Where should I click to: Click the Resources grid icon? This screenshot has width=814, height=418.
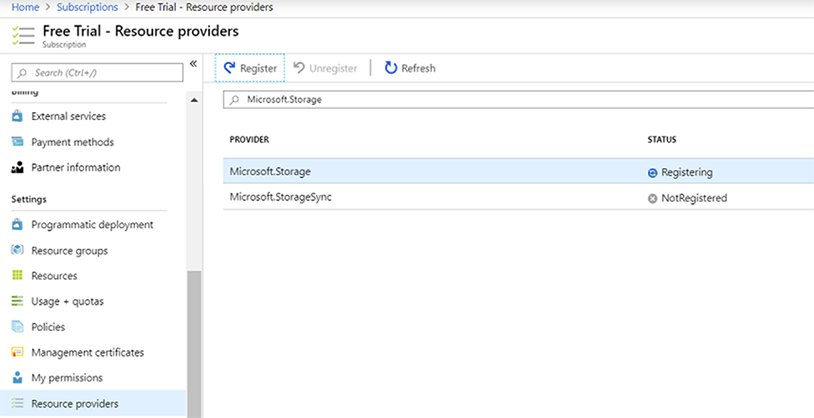click(x=17, y=275)
